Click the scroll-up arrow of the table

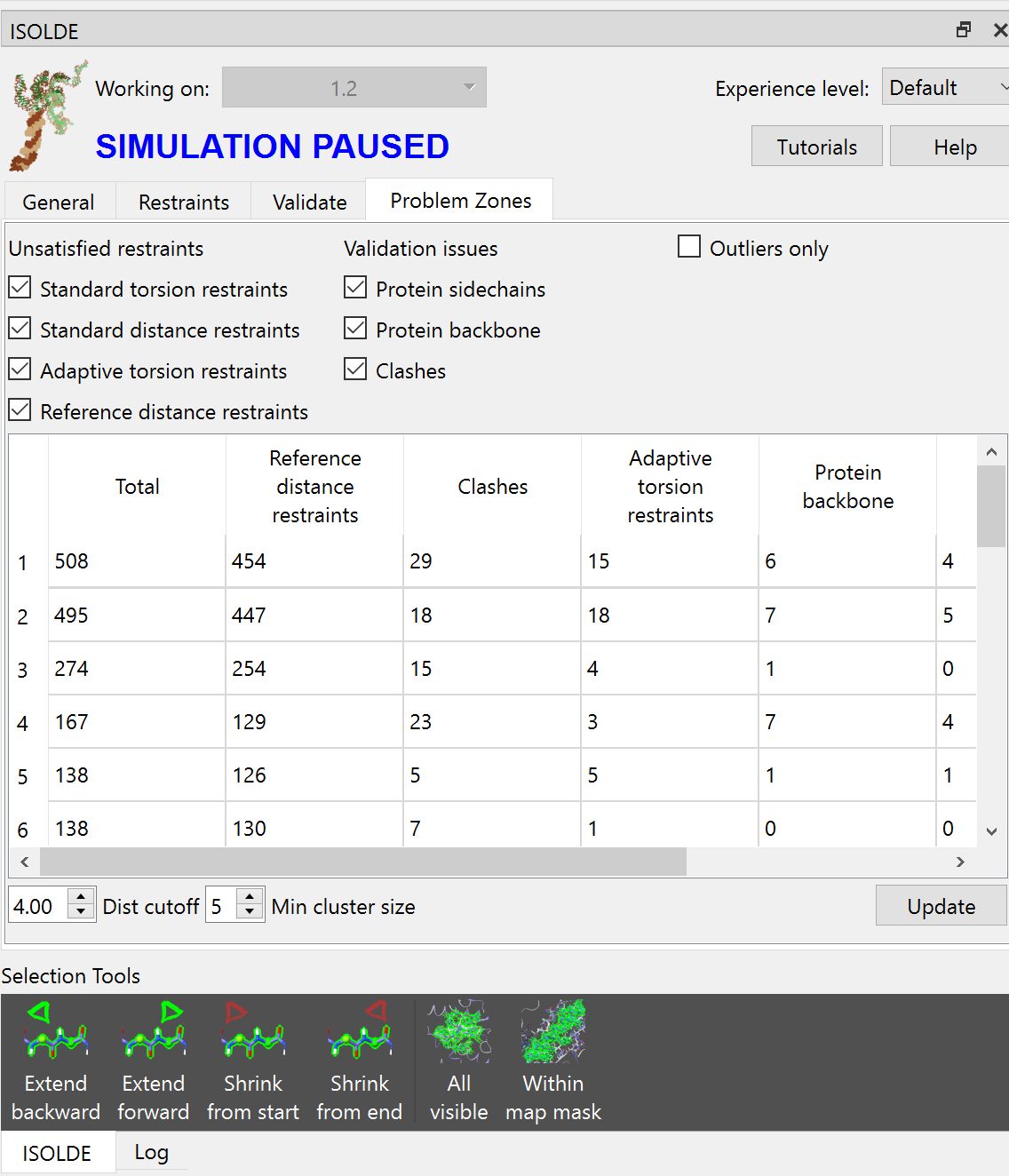point(991,451)
